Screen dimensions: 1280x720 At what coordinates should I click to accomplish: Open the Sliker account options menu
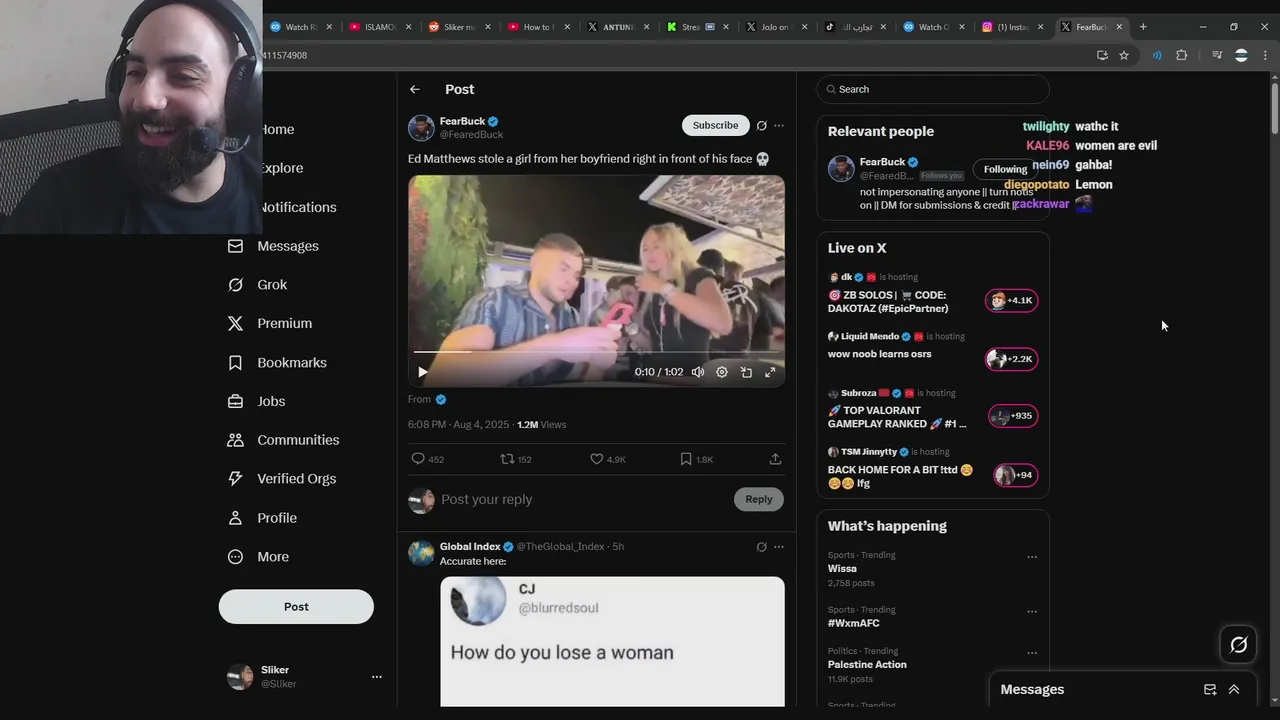[x=377, y=677]
